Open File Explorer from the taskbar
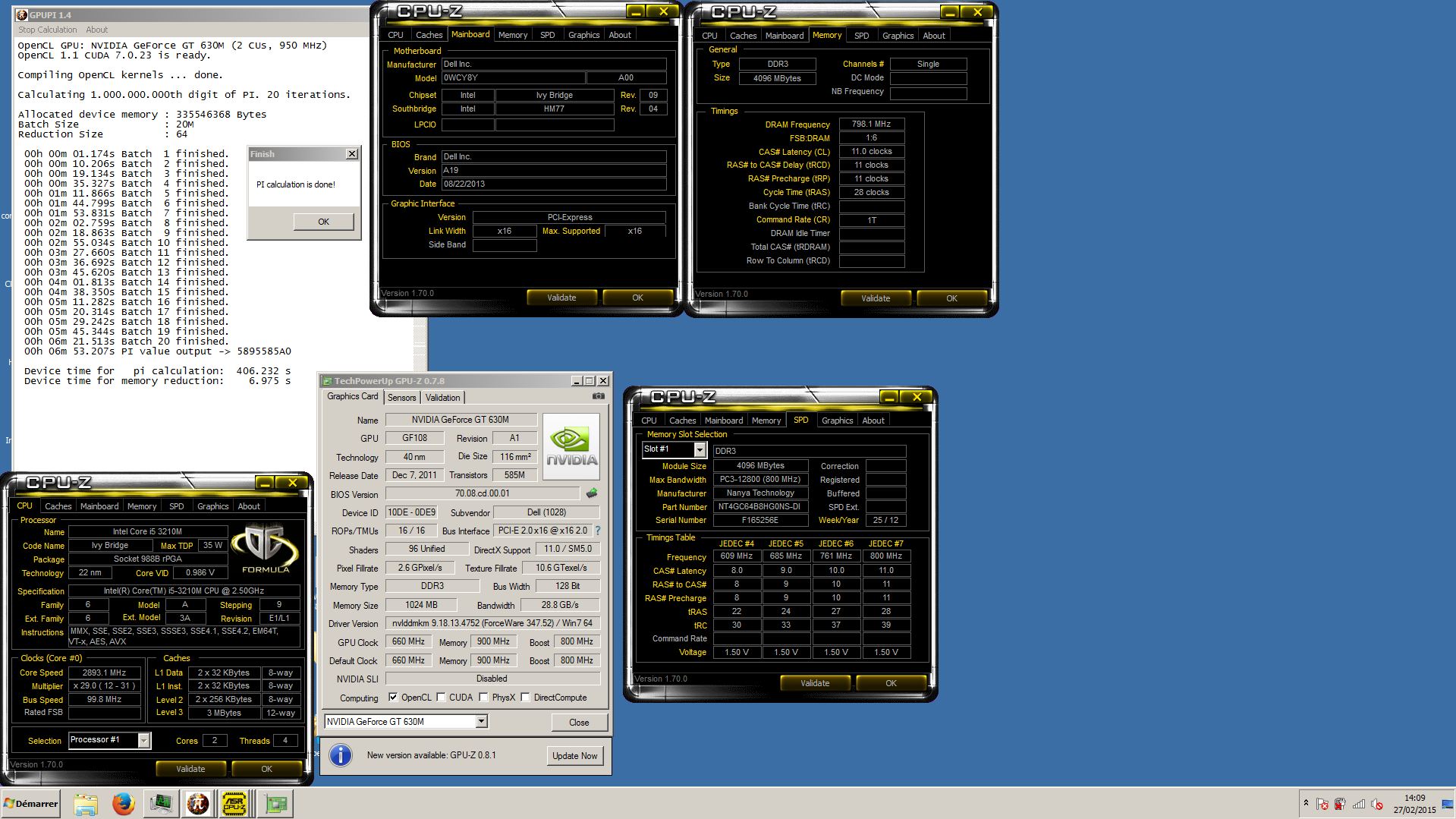Image resolution: width=1456 pixels, height=819 pixels. click(x=86, y=804)
